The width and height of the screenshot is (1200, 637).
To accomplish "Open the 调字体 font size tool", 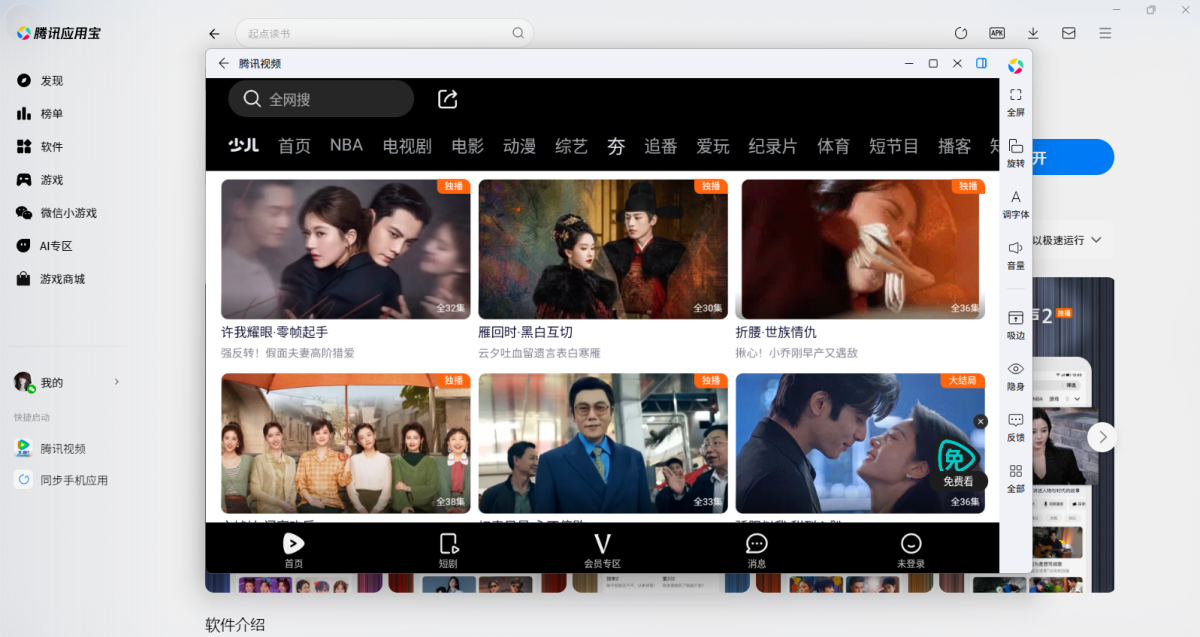I will (1015, 198).
